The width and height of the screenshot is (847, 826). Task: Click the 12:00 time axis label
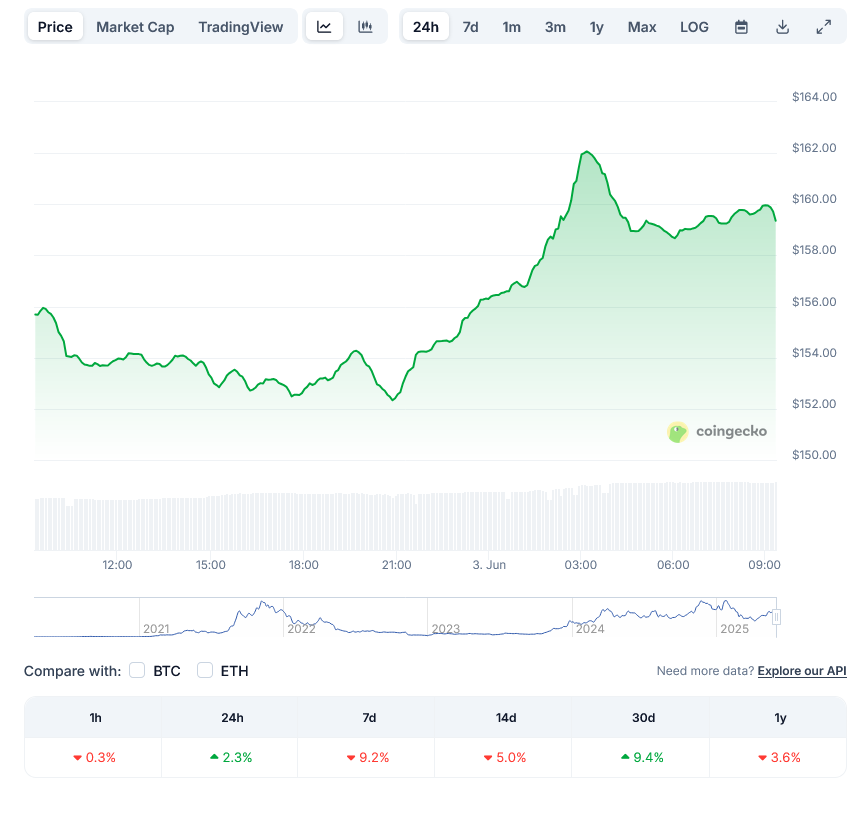(x=117, y=565)
